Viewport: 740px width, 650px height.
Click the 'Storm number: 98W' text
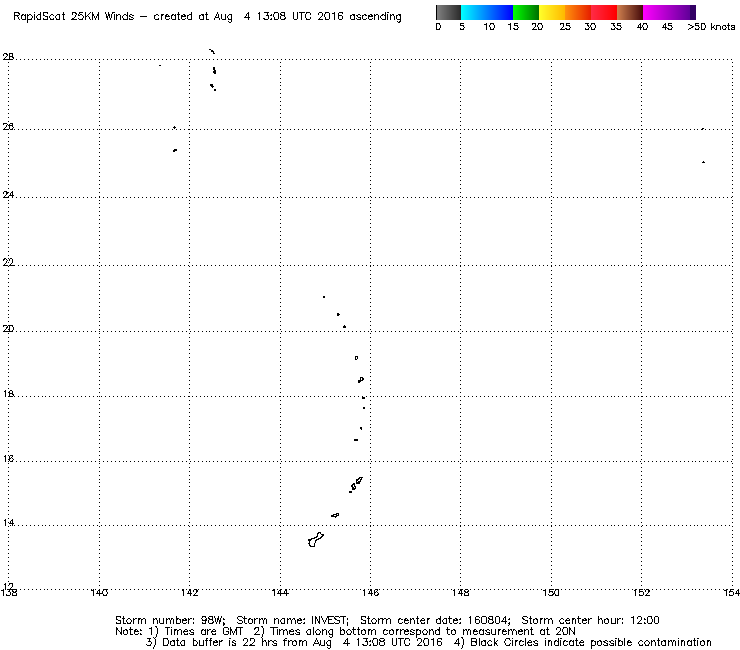pyautogui.click(x=170, y=620)
